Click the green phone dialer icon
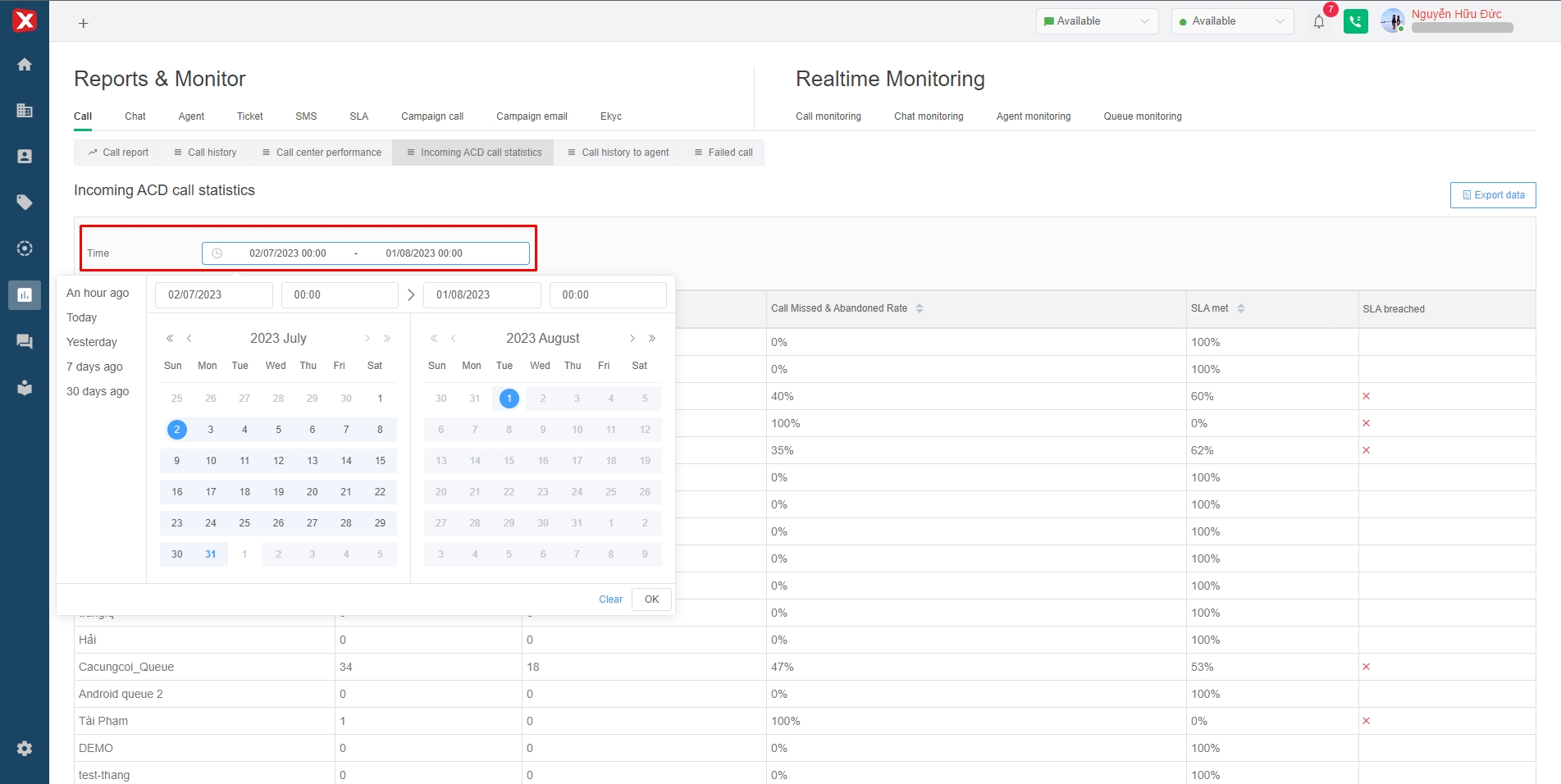Viewport: 1561px width, 784px height. 1355,22
